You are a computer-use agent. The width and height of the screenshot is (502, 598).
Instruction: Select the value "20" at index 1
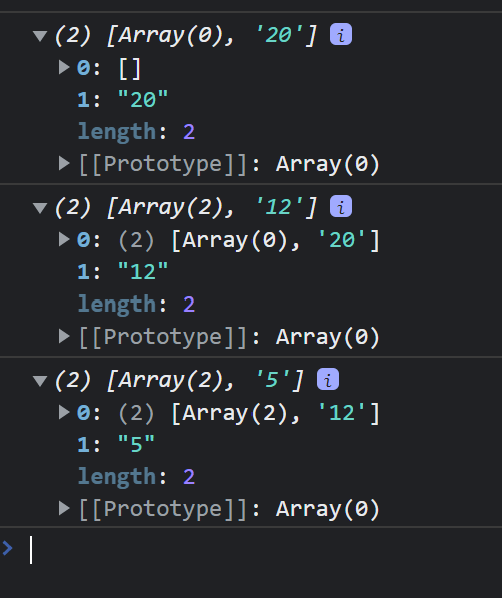(143, 100)
